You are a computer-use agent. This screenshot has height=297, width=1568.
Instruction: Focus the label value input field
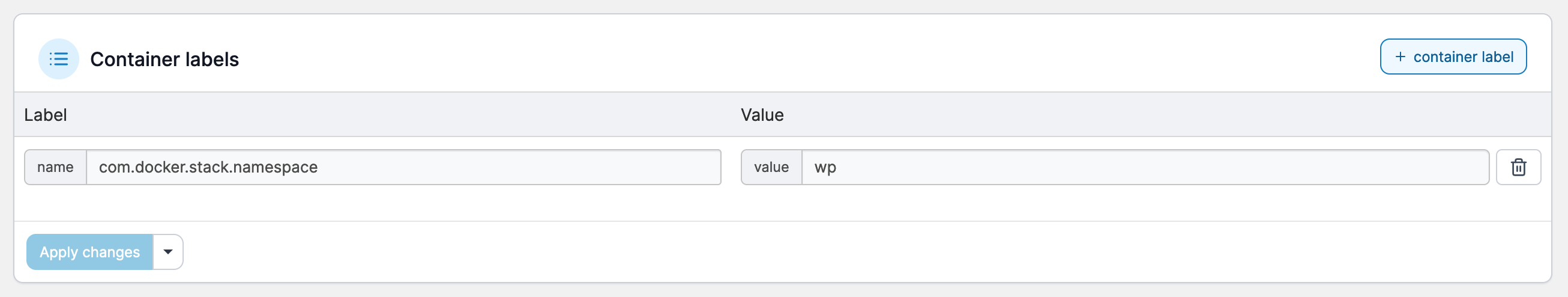click(x=1144, y=167)
